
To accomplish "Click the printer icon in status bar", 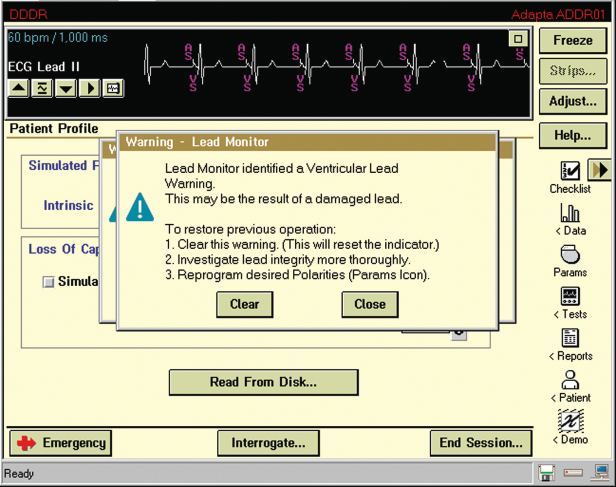I will [x=573, y=473].
